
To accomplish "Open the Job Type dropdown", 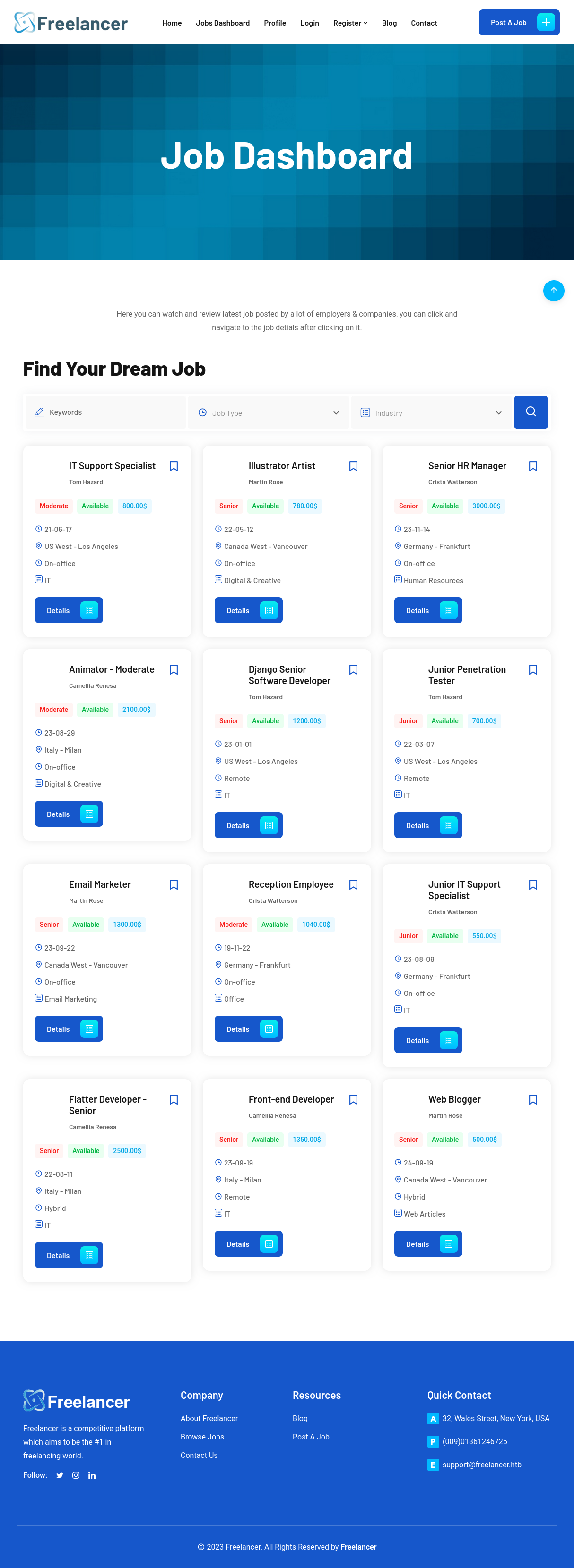I will (x=269, y=413).
